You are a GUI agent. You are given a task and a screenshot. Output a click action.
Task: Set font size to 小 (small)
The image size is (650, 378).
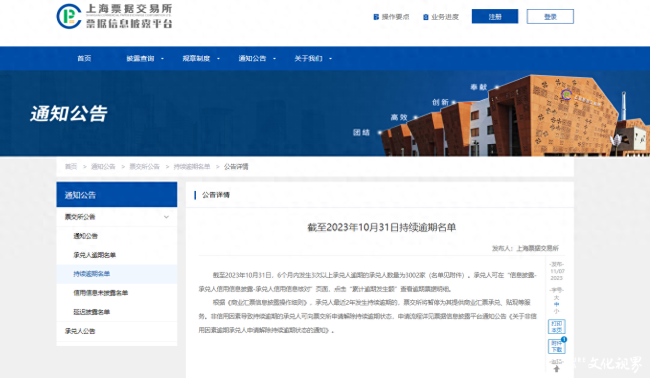(556, 311)
